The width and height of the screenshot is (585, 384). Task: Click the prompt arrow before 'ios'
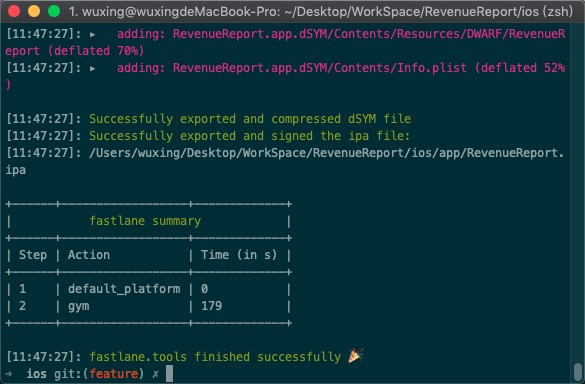tap(9, 373)
